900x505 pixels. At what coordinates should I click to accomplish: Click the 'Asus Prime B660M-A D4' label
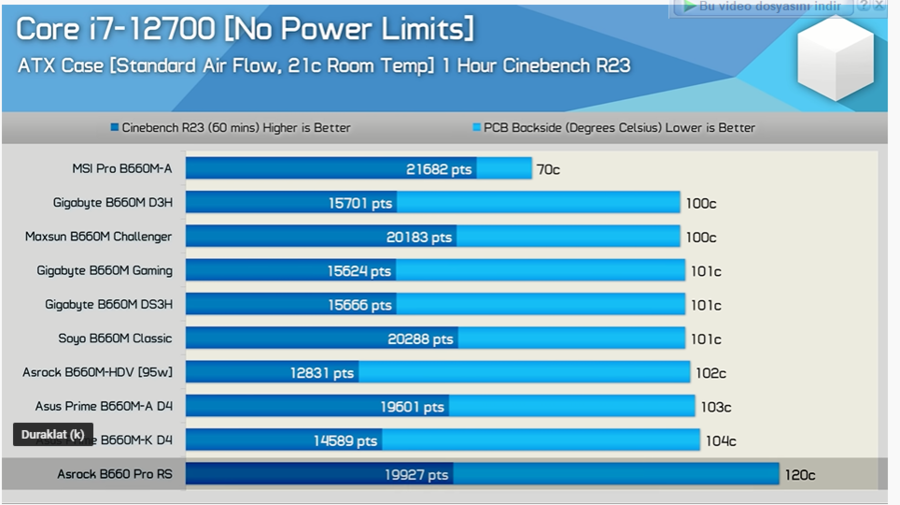pos(104,406)
